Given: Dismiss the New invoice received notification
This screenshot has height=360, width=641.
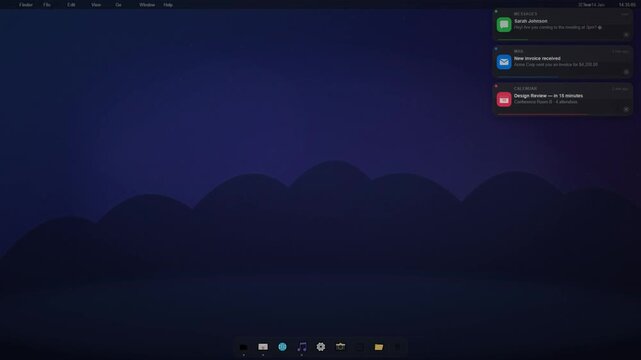Looking at the screenshot, I should pos(626,72).
